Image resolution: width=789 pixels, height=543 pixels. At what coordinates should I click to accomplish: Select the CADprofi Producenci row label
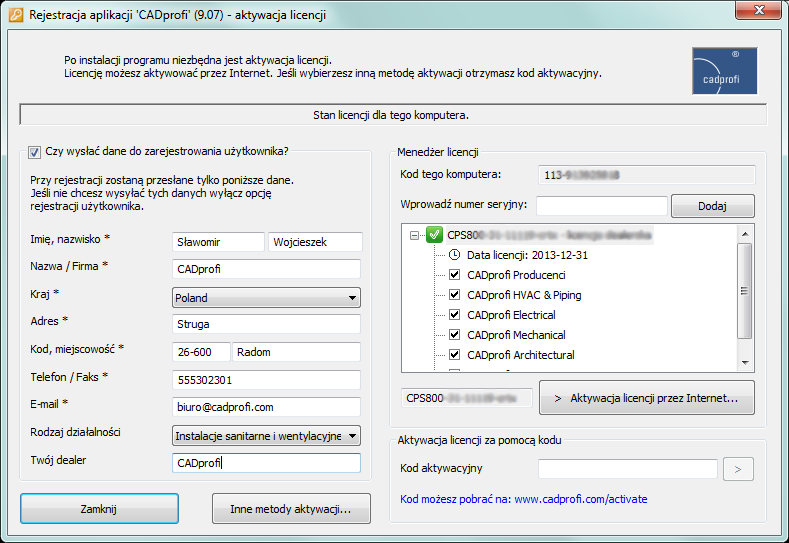(516, 275)
